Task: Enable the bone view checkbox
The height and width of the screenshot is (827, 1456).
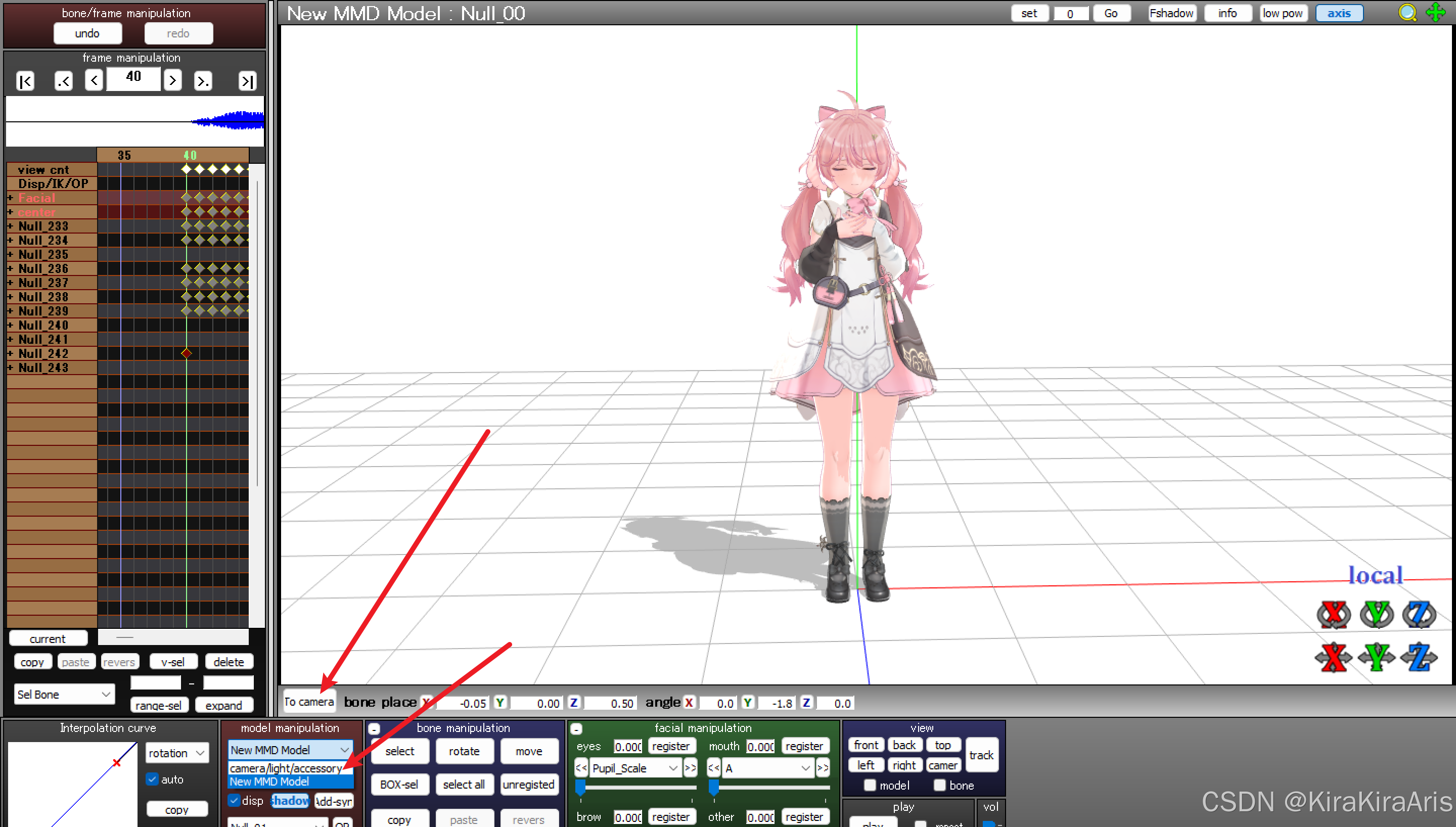Action: tap(940, 785)
